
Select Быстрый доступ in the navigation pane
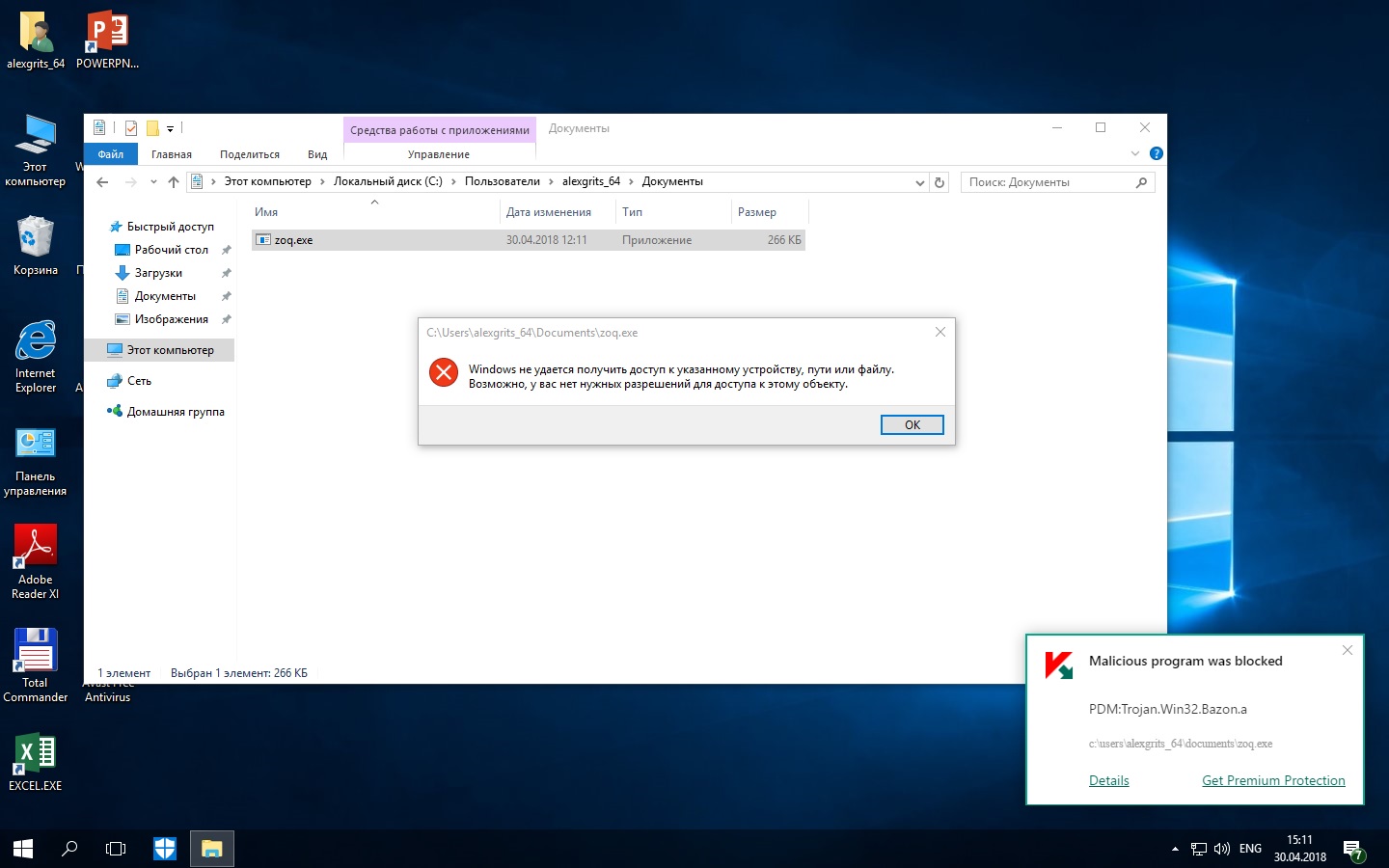[x=171, y=227]
